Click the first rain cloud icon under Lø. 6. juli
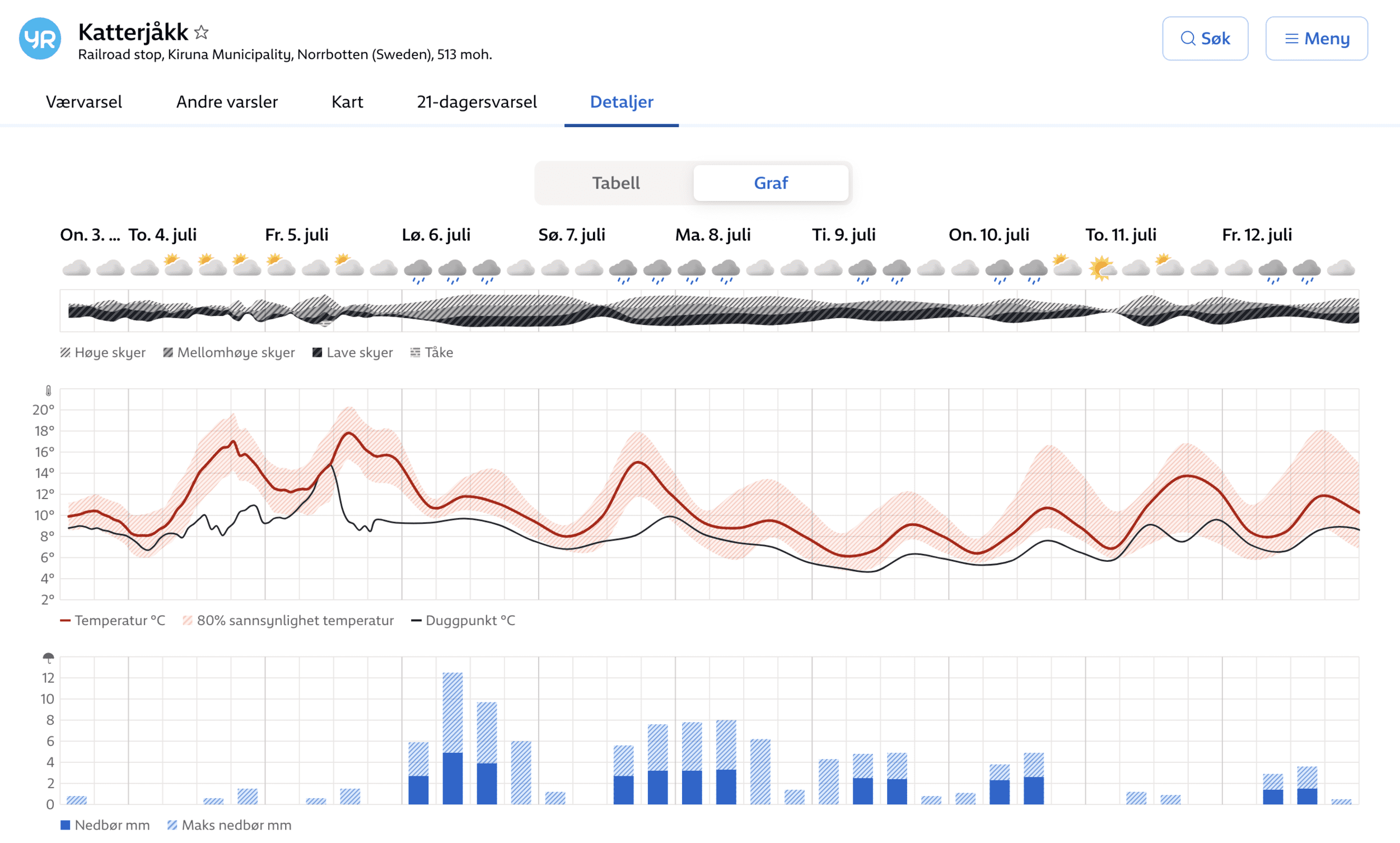The image size is (1400, 843). click(418, 271)
